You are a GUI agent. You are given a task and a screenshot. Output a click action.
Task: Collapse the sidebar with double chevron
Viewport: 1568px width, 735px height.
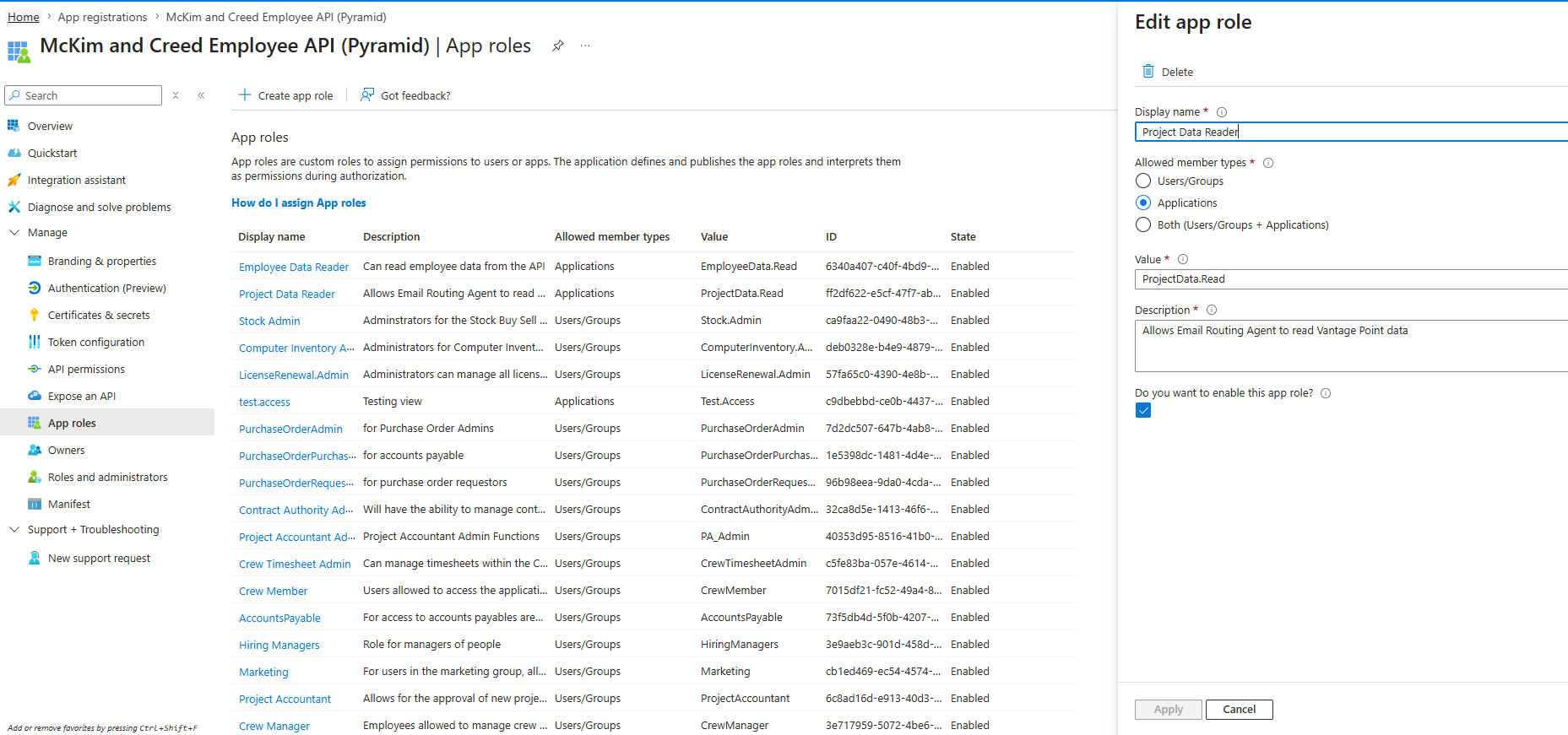click(201, 95)
